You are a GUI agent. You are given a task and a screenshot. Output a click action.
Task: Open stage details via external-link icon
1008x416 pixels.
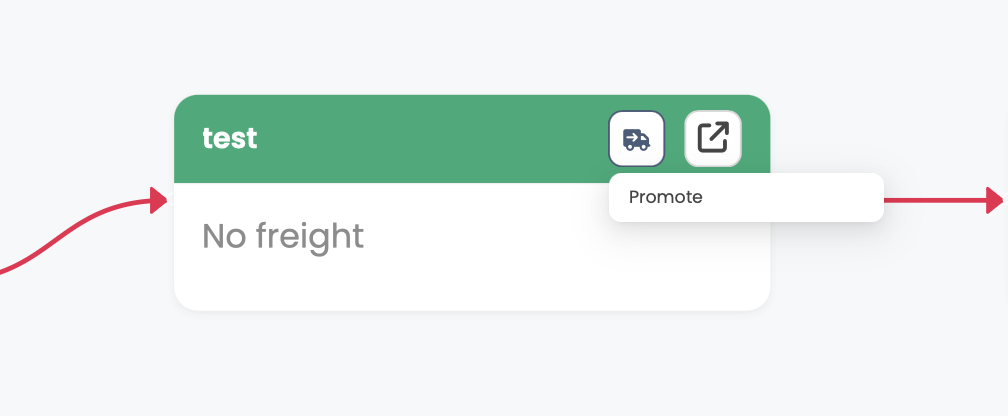(x=712, y=138)
